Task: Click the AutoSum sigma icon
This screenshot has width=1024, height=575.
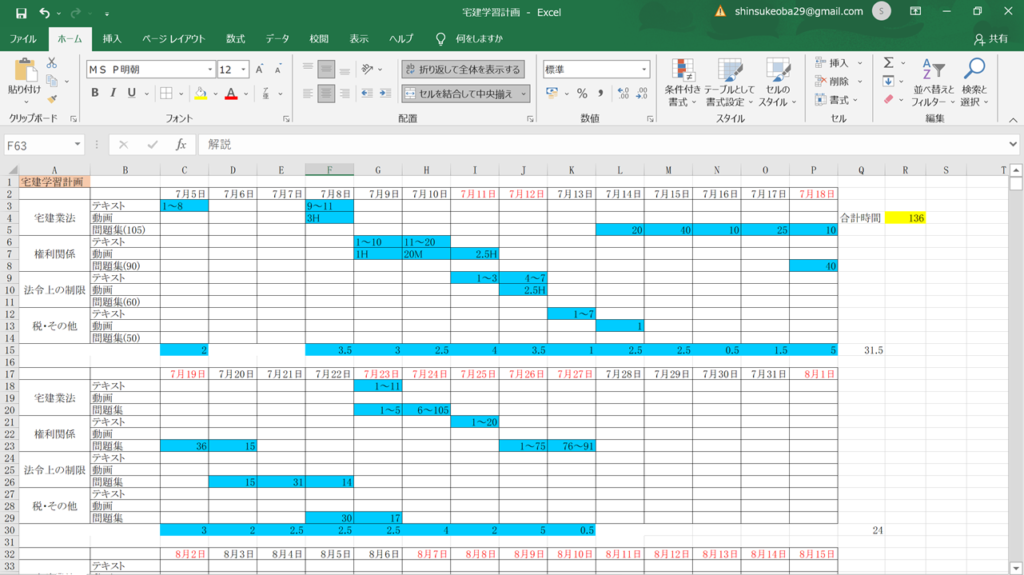Action: click(888, 63)
